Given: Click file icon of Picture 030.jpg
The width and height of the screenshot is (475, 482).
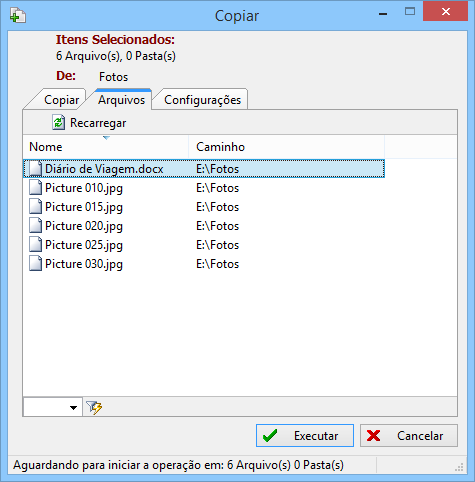Looking at the screenshot, I should coord(35,263).
